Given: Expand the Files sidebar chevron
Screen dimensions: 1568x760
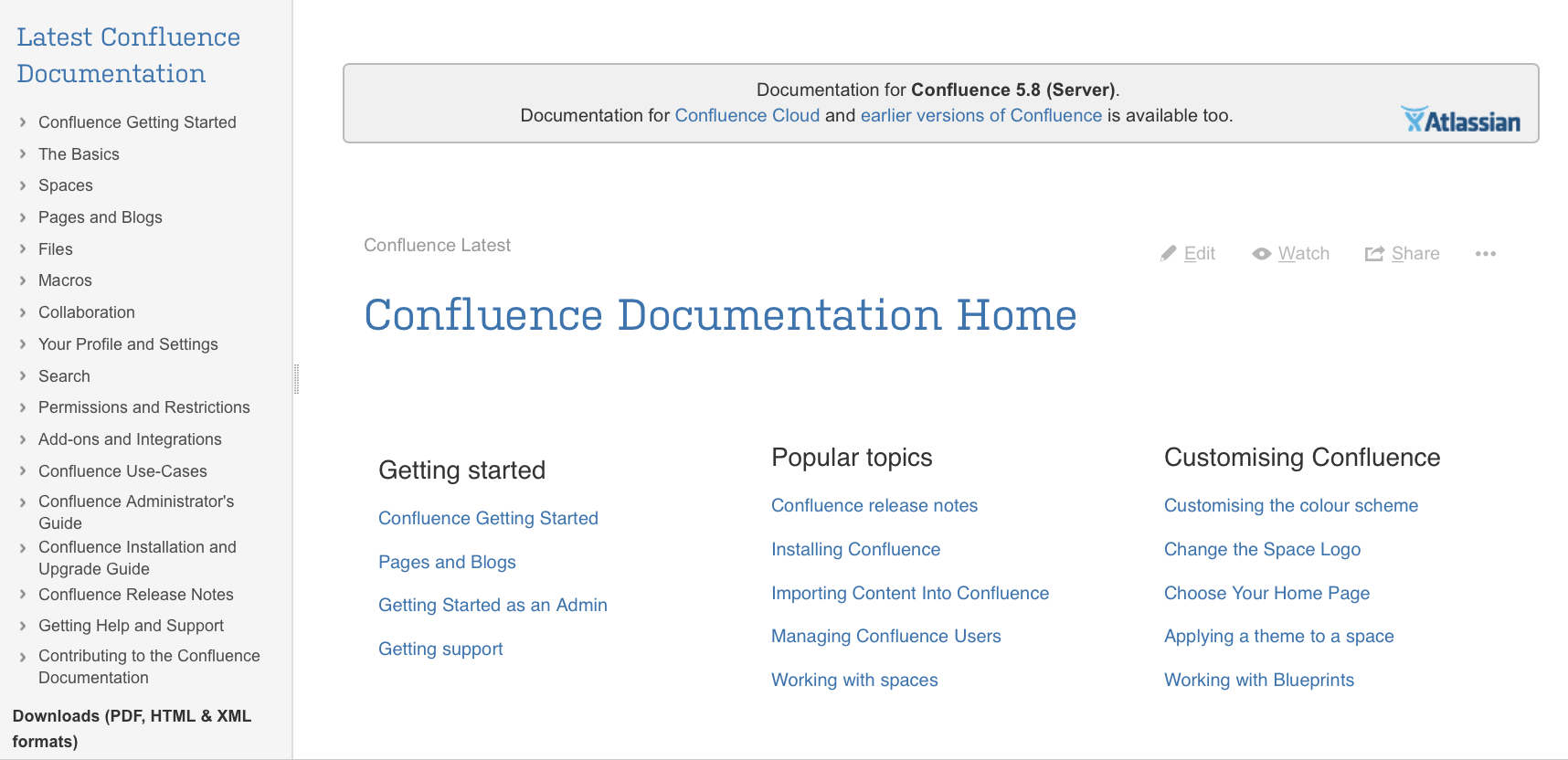Looking at the screenshot, I should coord(23,249).
